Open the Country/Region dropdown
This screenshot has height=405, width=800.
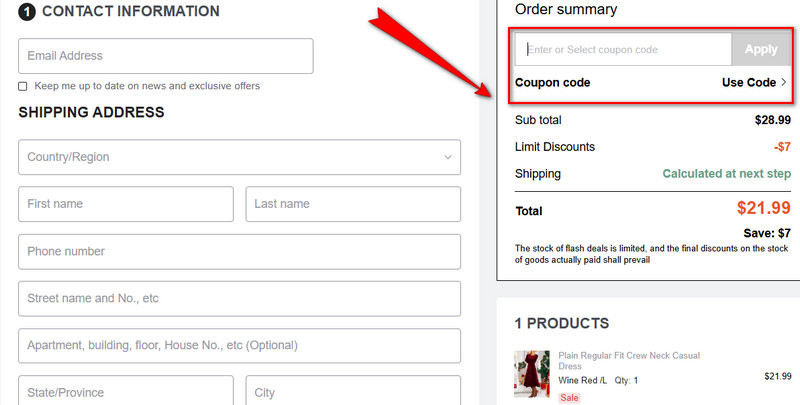tap(239, 157)
